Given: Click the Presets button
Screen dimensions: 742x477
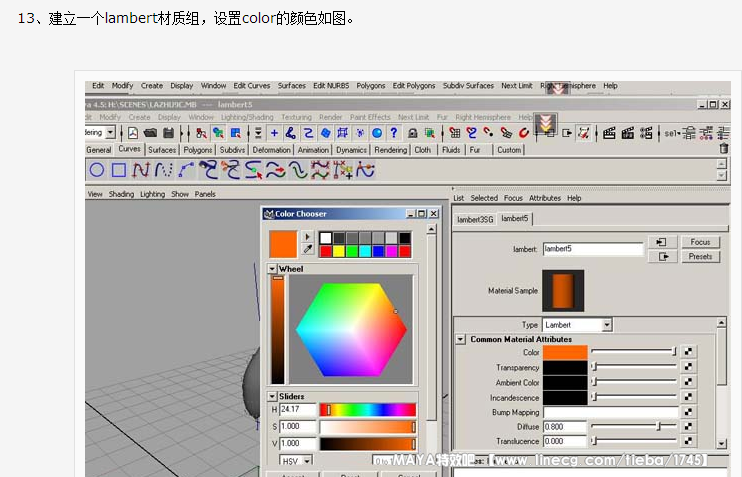Looking at the screenshot, I should tap(700, 257).
